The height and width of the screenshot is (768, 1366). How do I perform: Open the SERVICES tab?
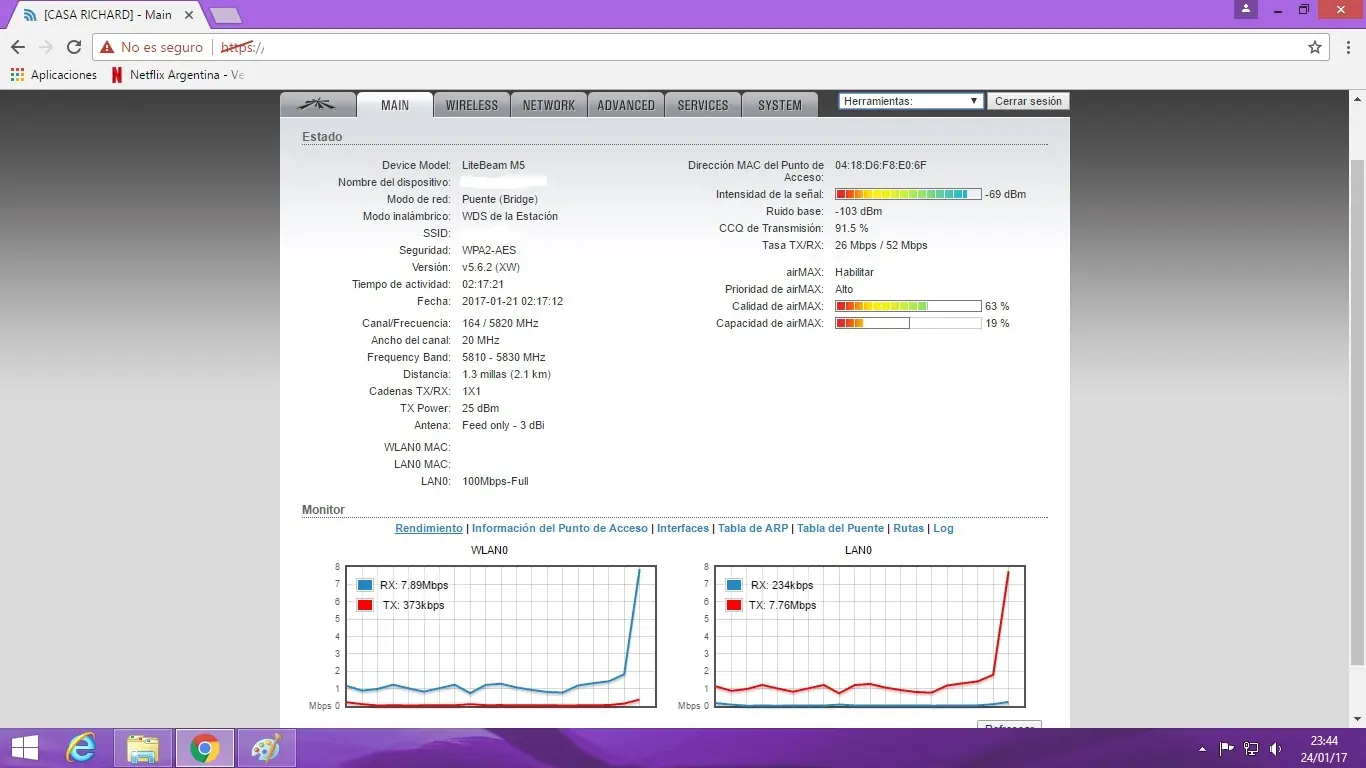[x=703, y=105]
